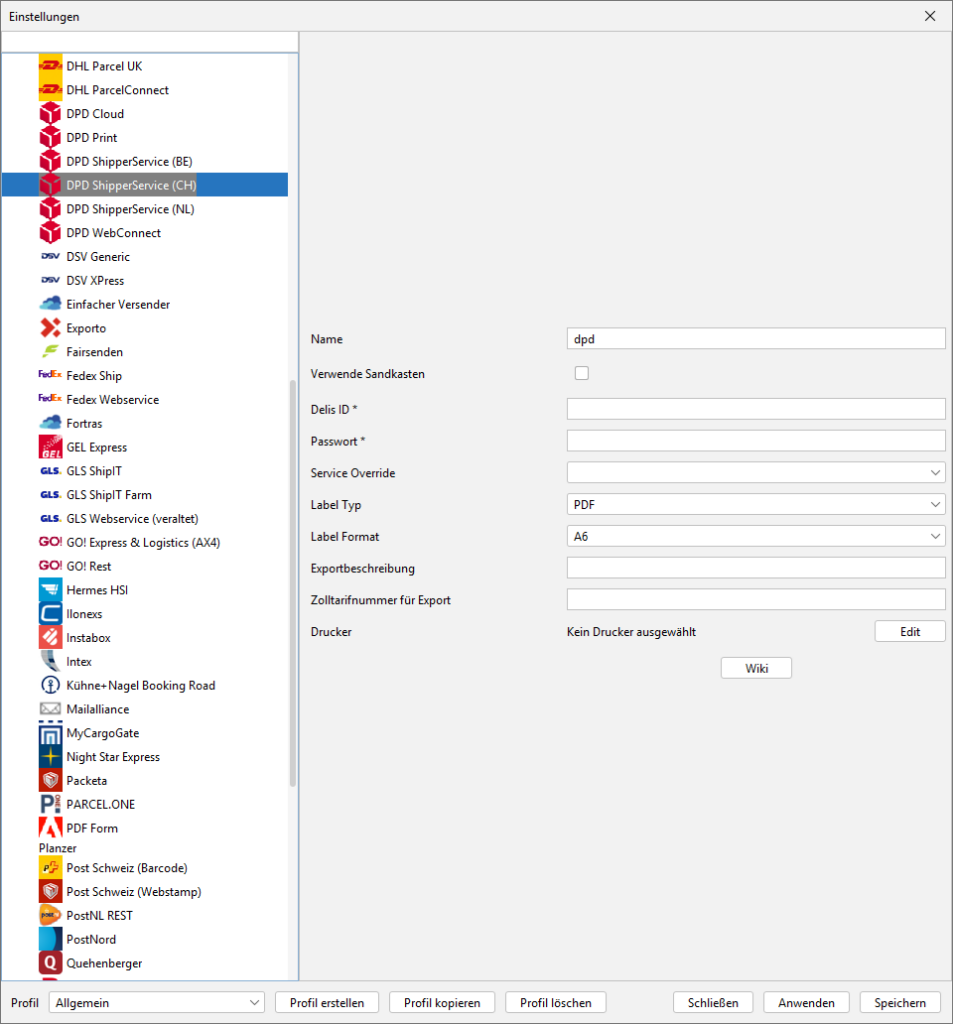Select the Hermes HSI carrier icon
This screenshot has width=953, height=1024.
point(50,590)
